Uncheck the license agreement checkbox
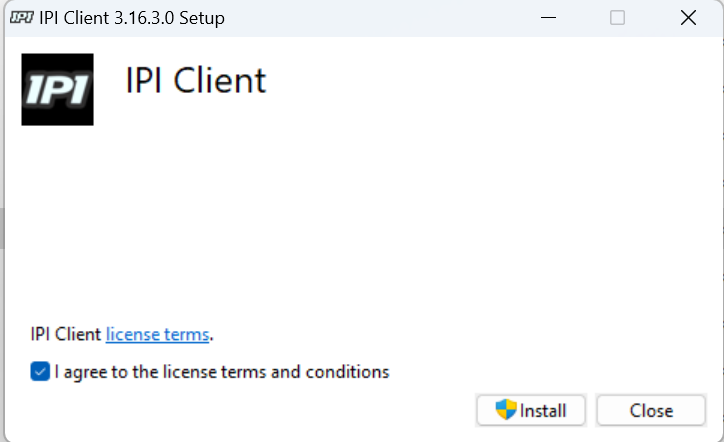The height and width of the screenshot is (442, 724). click(40, 372)
